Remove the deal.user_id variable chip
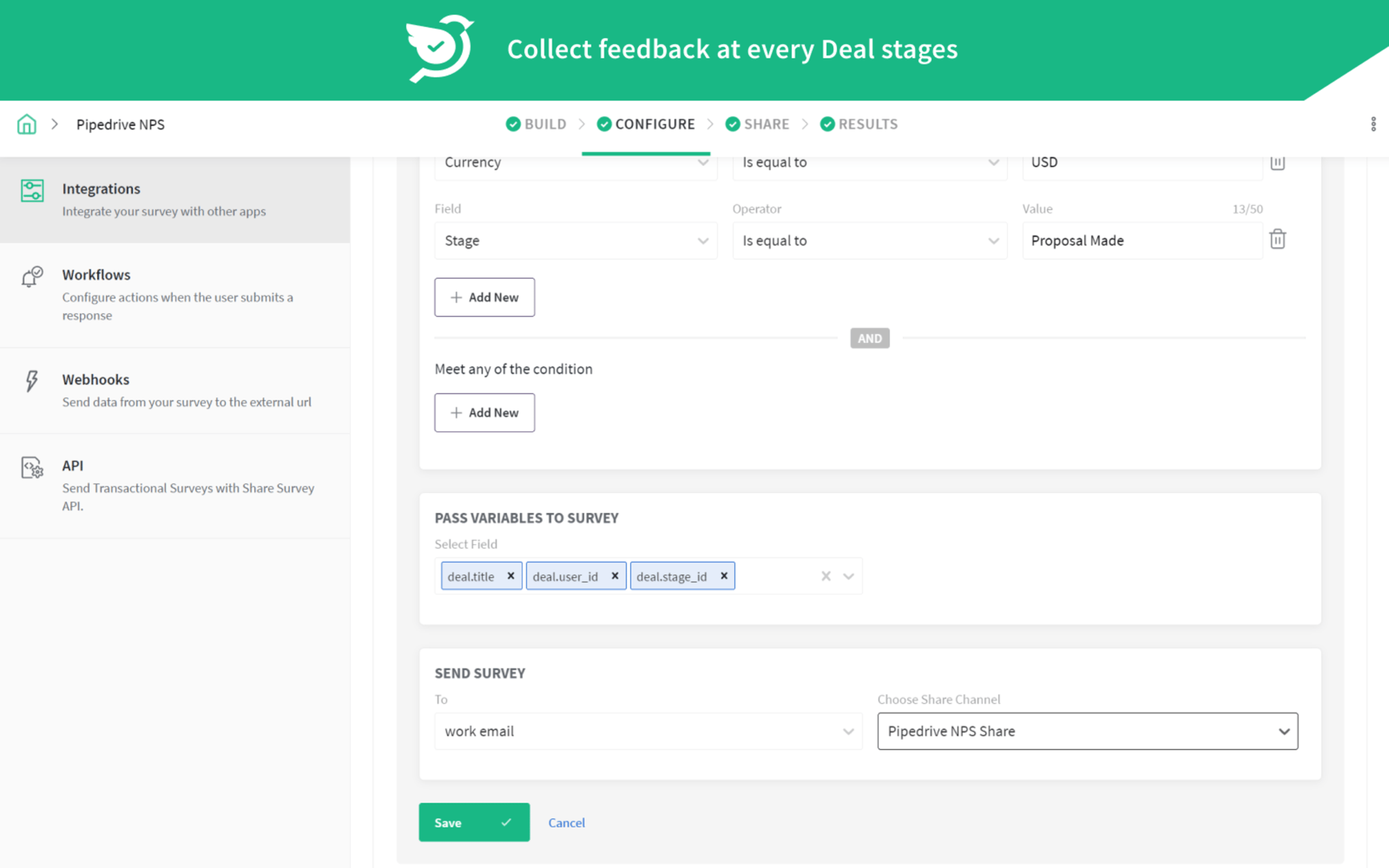Viewport: 1389px width, 868px height. tap(614, 576)
